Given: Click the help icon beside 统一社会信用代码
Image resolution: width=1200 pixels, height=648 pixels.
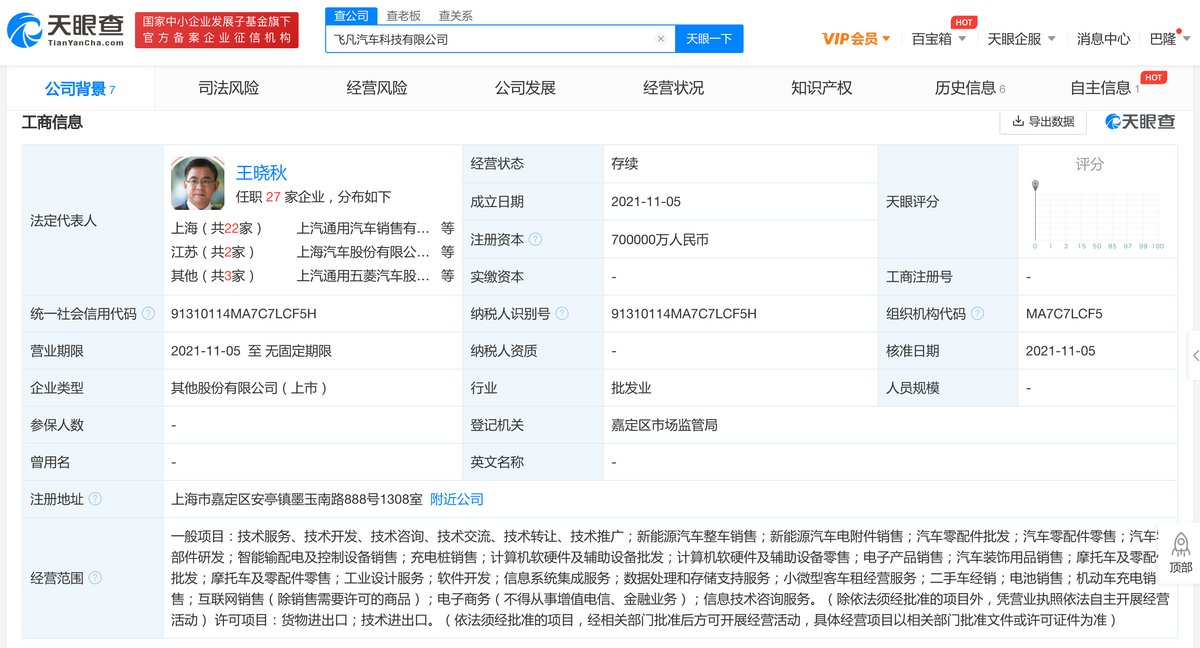Looking at the screenshot, I should (x=149, y=314).
